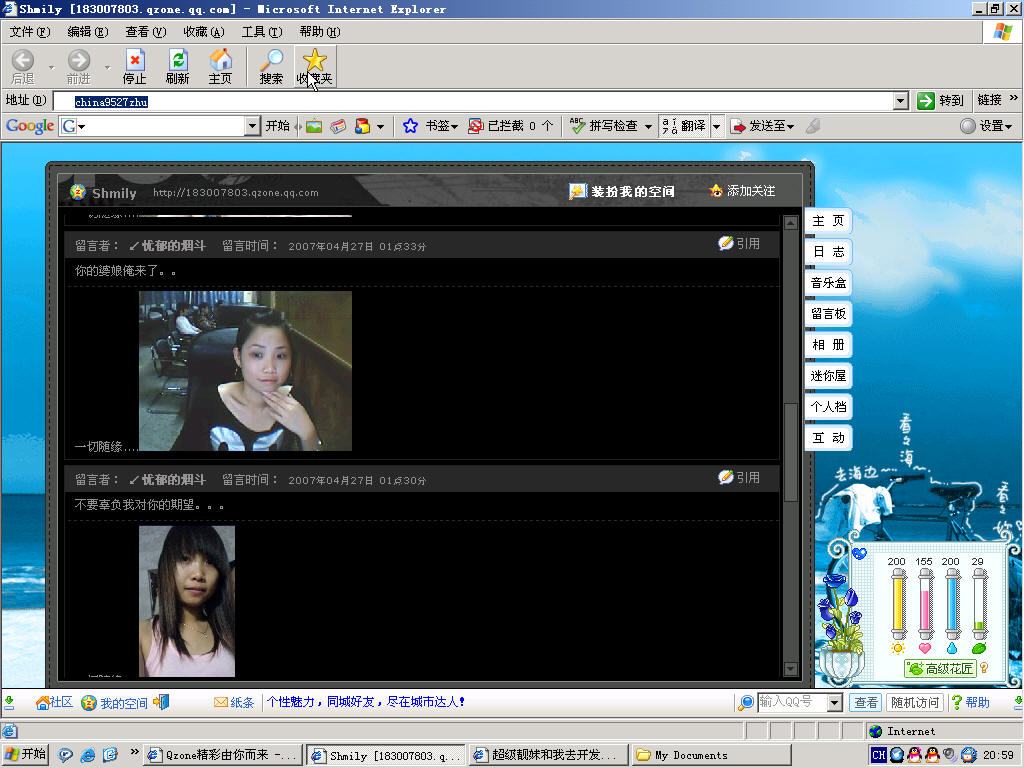
Task: Click the Google toolbar bookmarks star icon
Action: pyautogui.click(x=410, y=126)
